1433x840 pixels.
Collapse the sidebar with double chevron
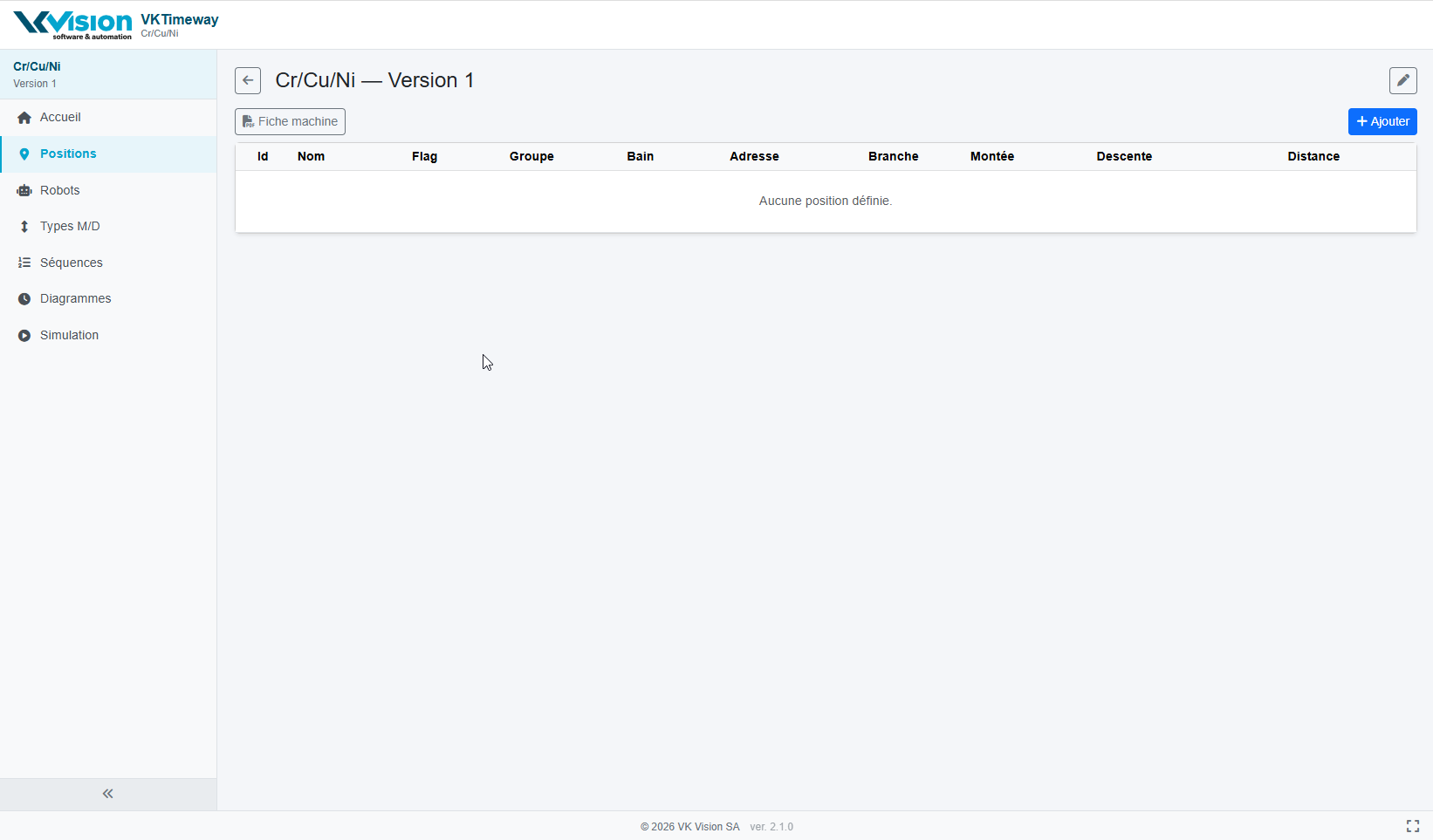click(x=108, y=794)
